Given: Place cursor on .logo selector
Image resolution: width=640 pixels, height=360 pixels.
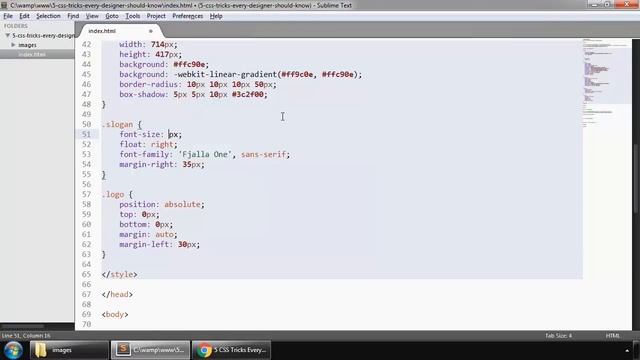Looking at the screenshot, I should (113, 194).
